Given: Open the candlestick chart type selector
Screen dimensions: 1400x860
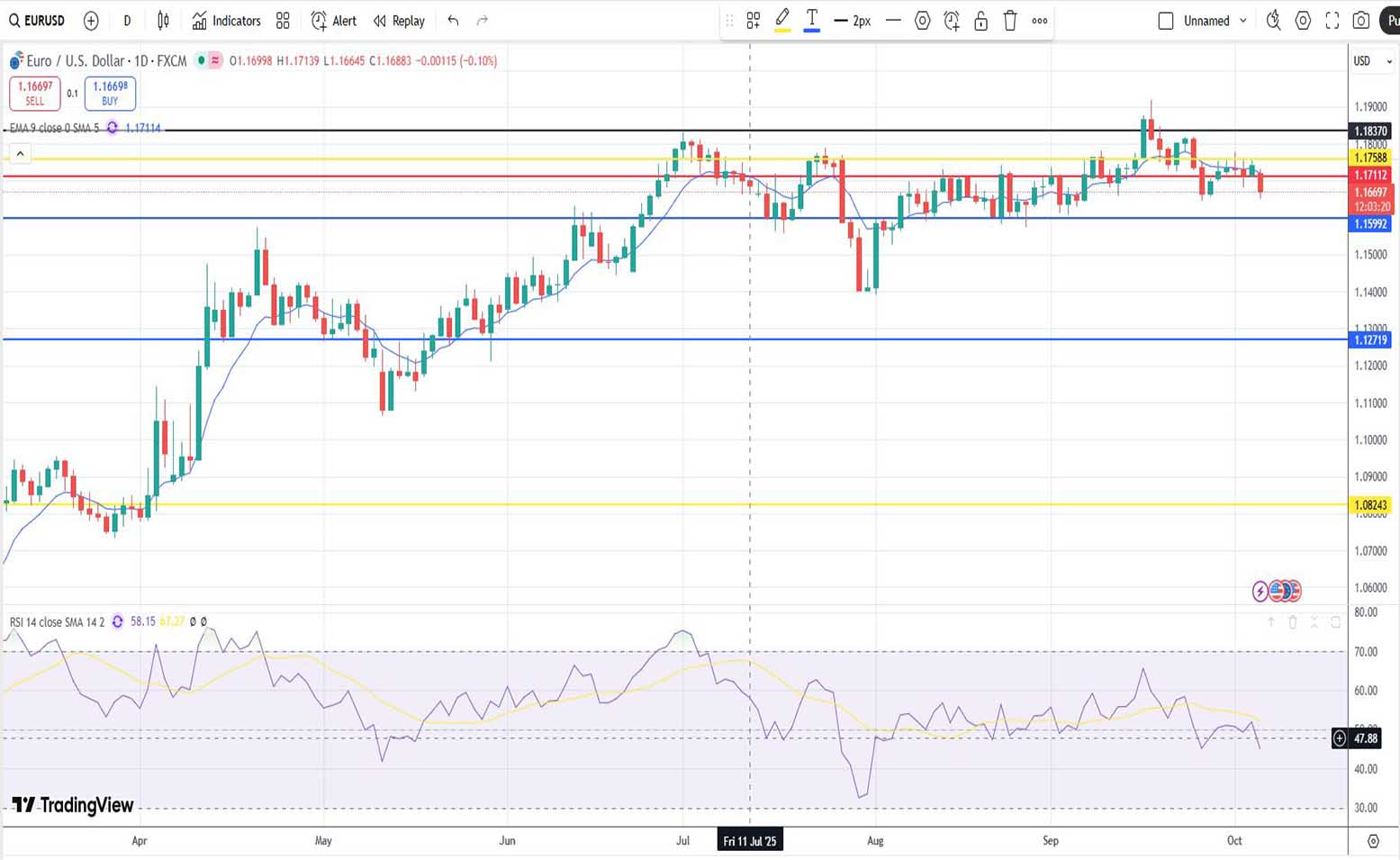Looking at the screenshot, I should pos(163,21).
